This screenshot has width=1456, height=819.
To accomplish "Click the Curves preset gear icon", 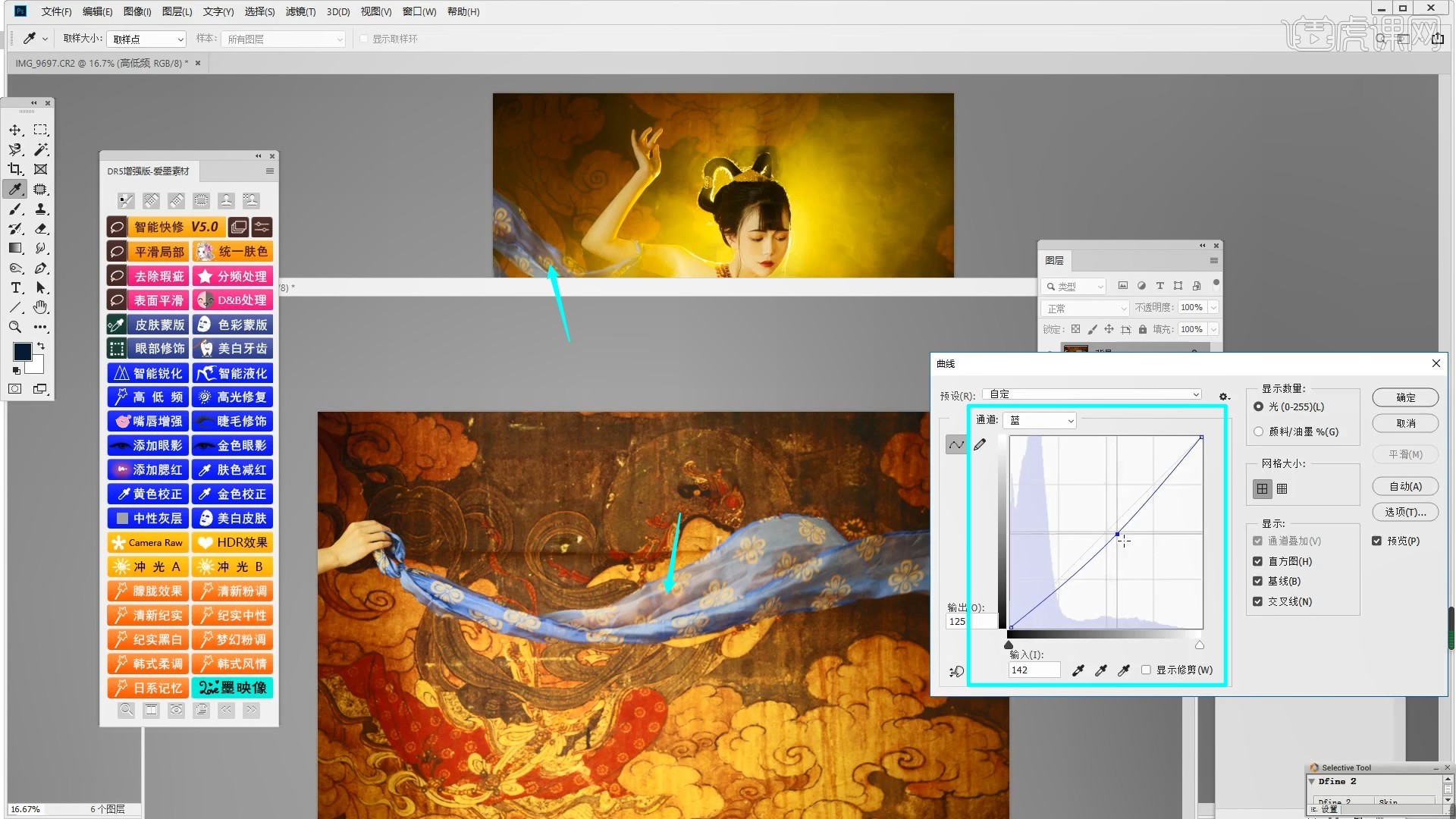I will pos(1223,396).
